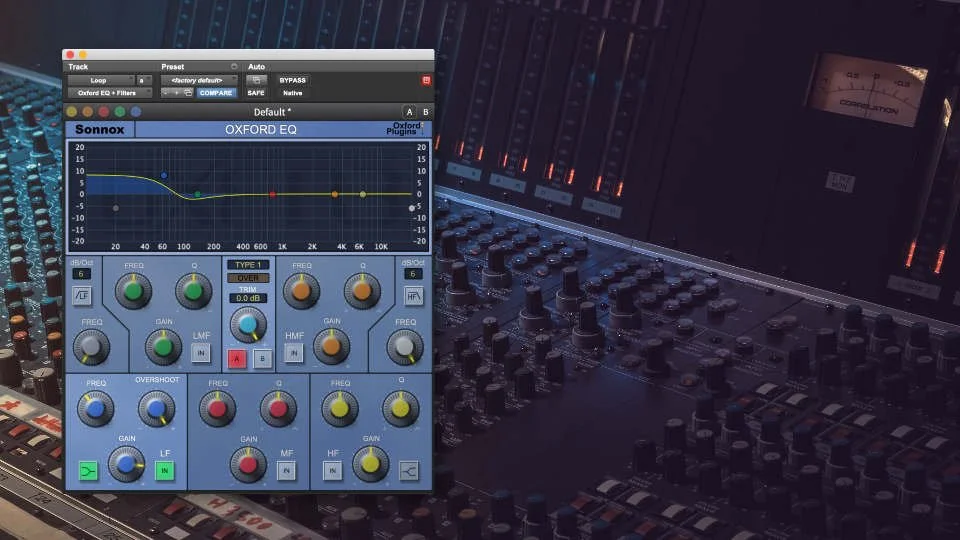
Task: Switch to EQ setting B below TRIM
Action: pyautogui.click(x=263, y=359)
